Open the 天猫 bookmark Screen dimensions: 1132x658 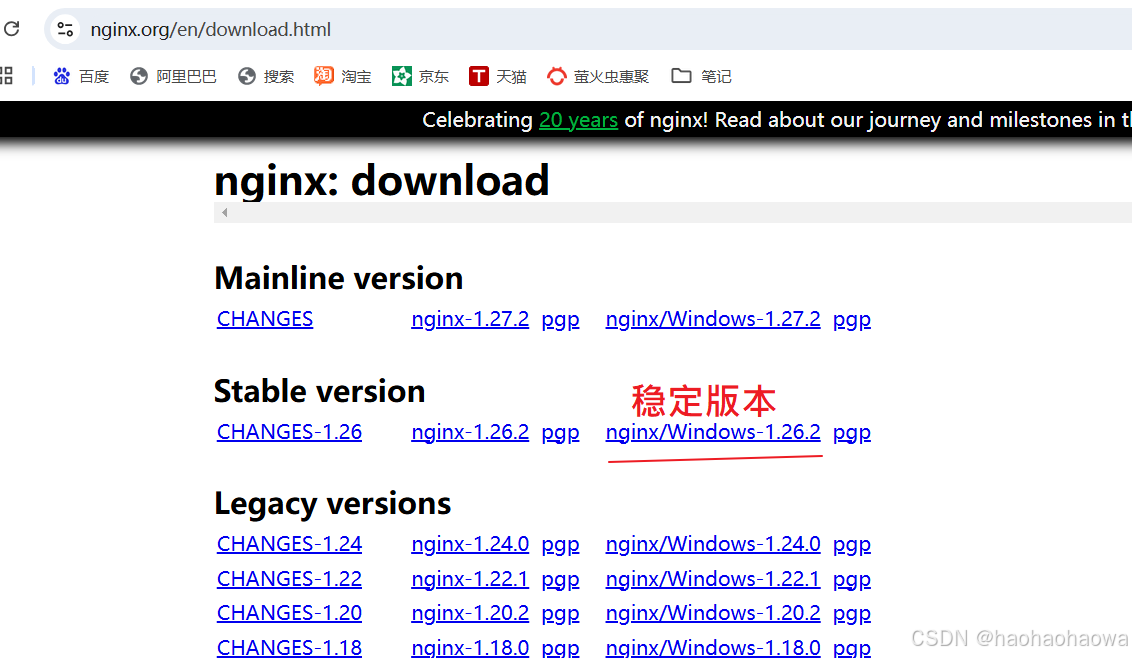pos(497,76)
